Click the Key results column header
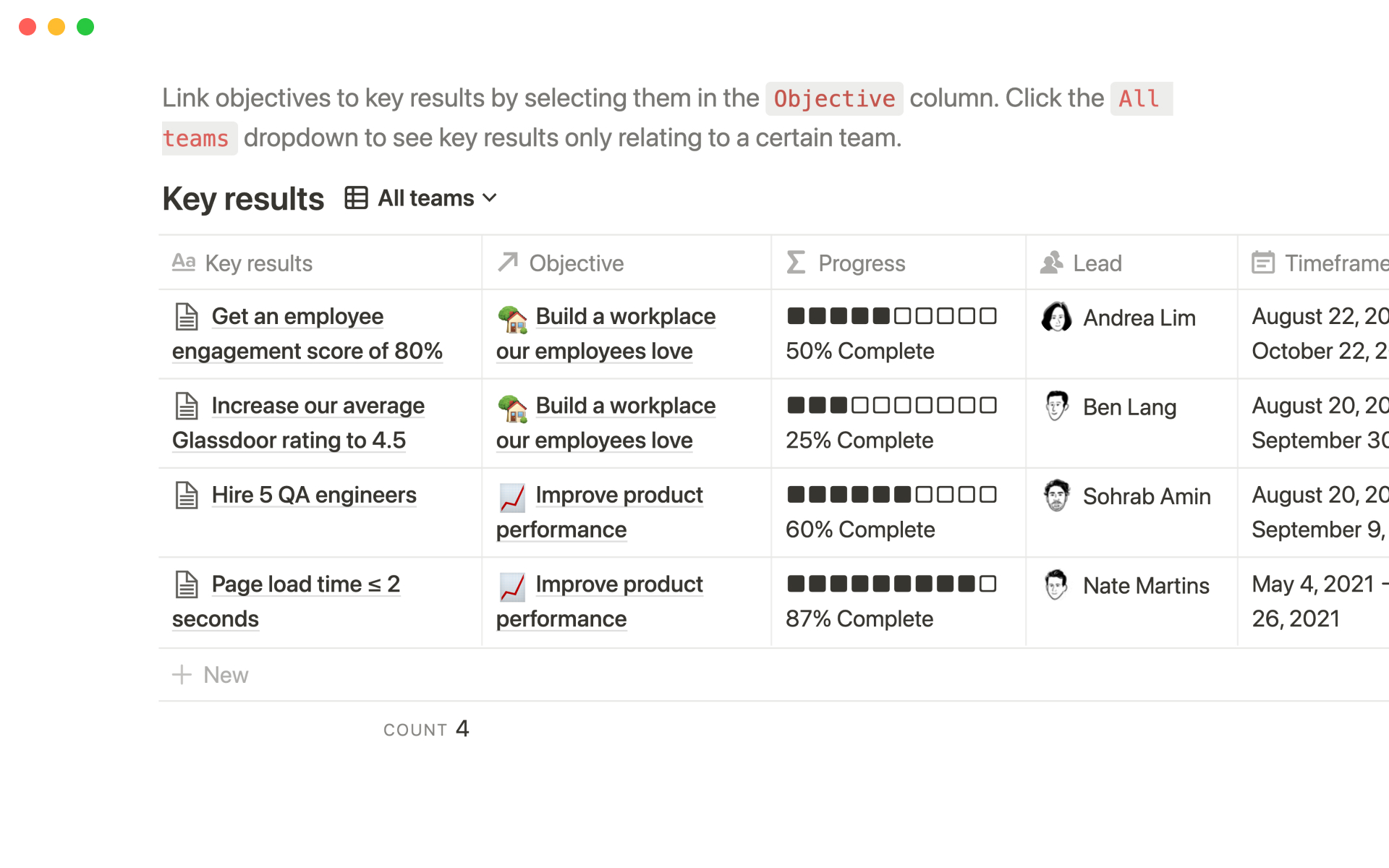 click(258, 263)
